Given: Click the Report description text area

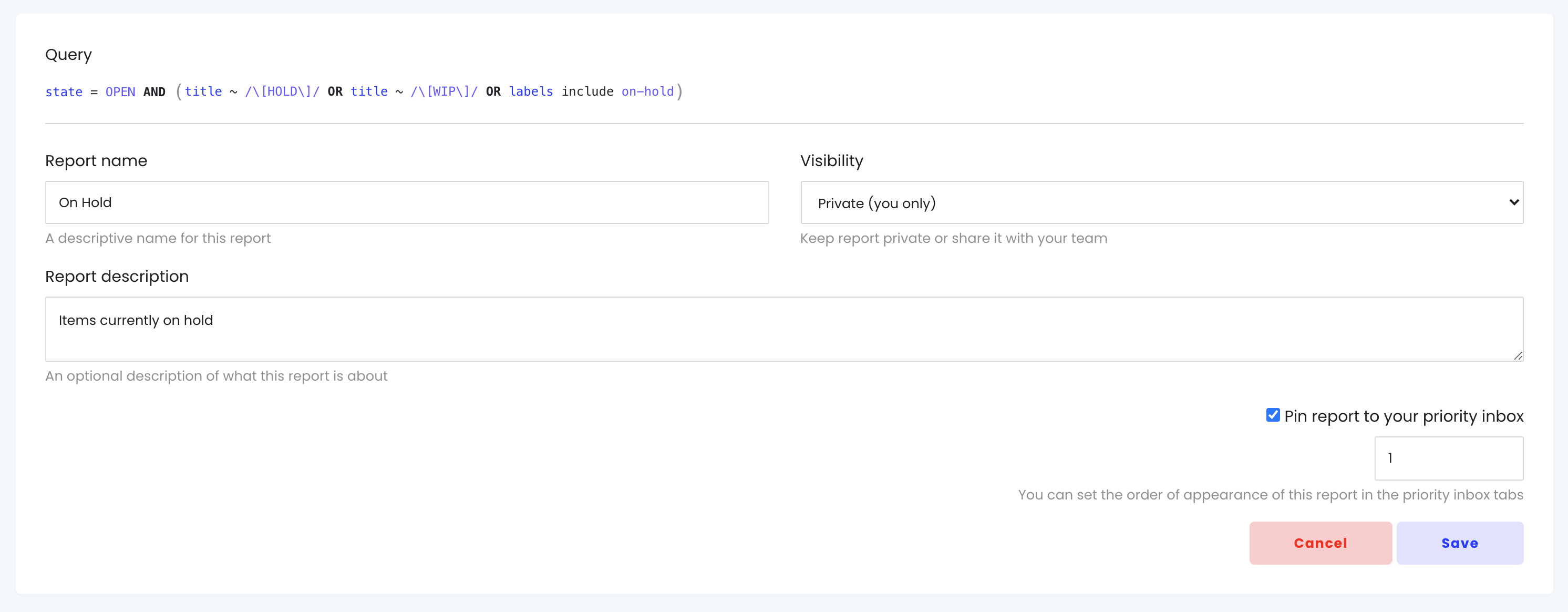Looking at the screenshot, I should tap(784, 329).
